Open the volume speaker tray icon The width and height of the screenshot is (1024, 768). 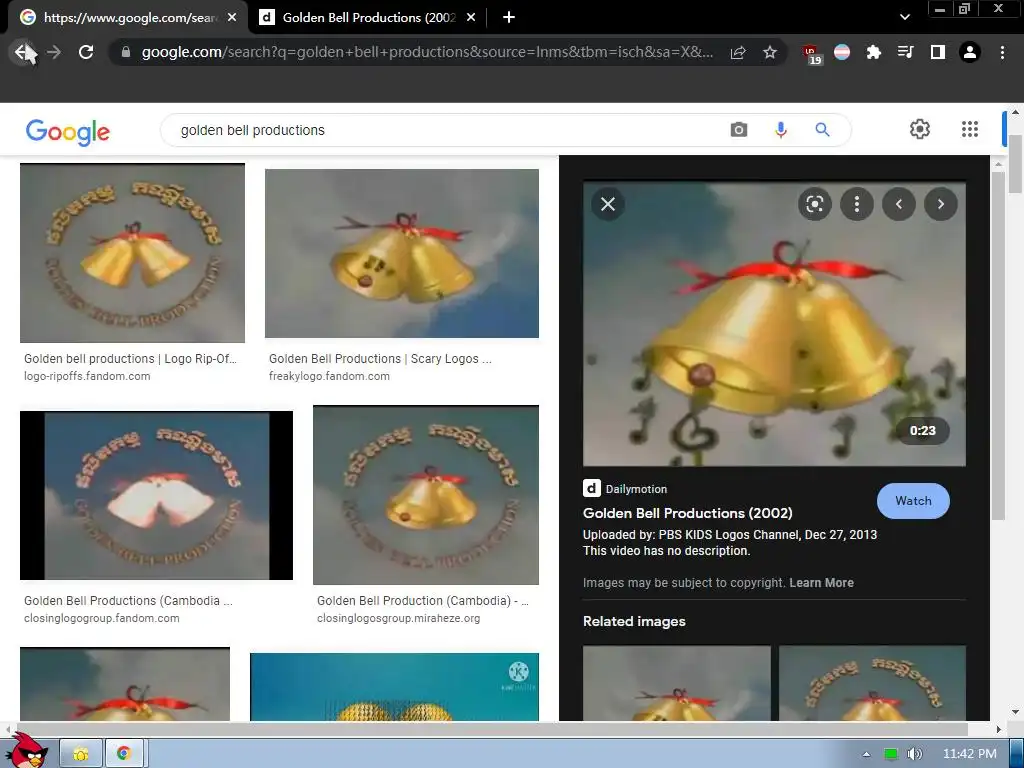pos(914,754)
